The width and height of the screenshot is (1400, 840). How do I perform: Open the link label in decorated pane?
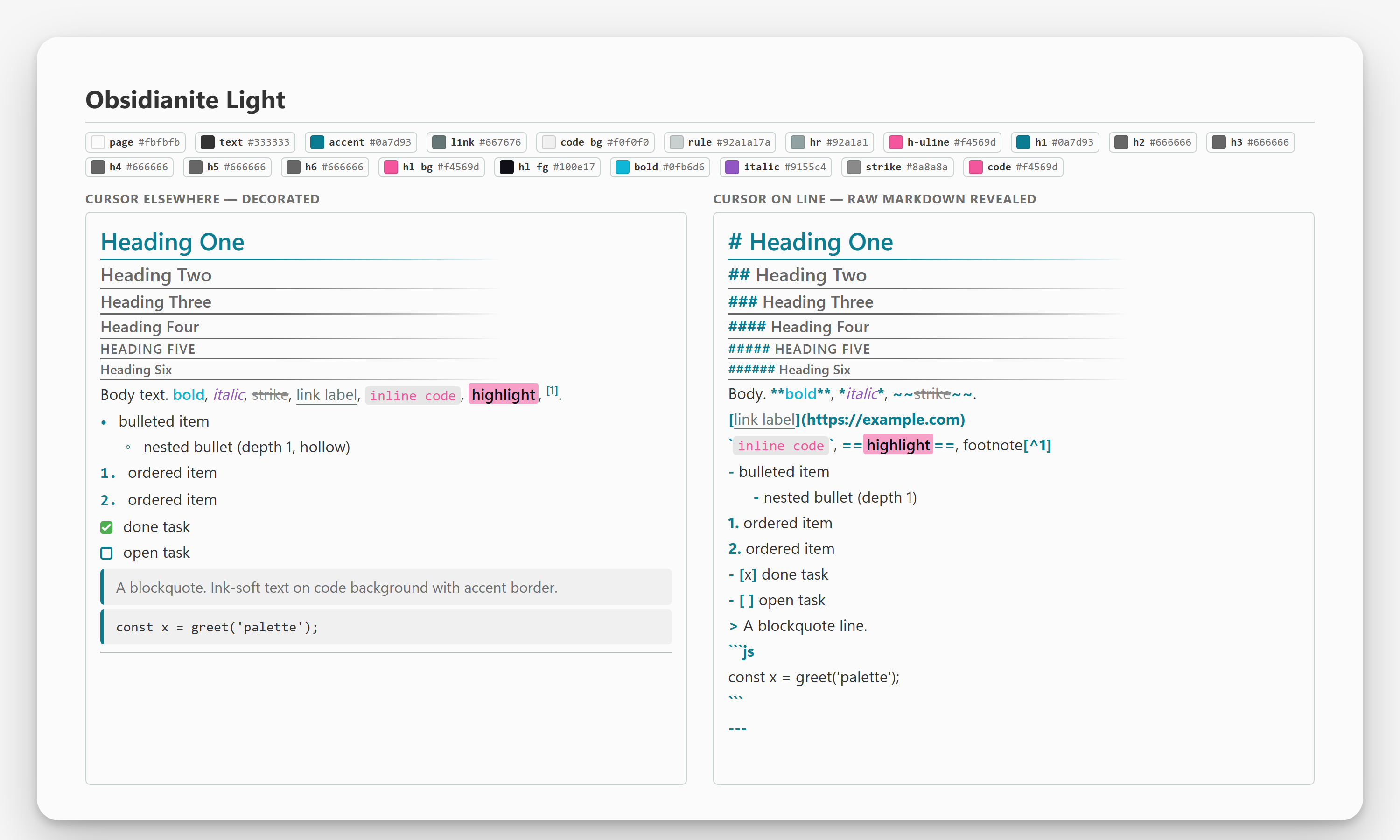327,395
